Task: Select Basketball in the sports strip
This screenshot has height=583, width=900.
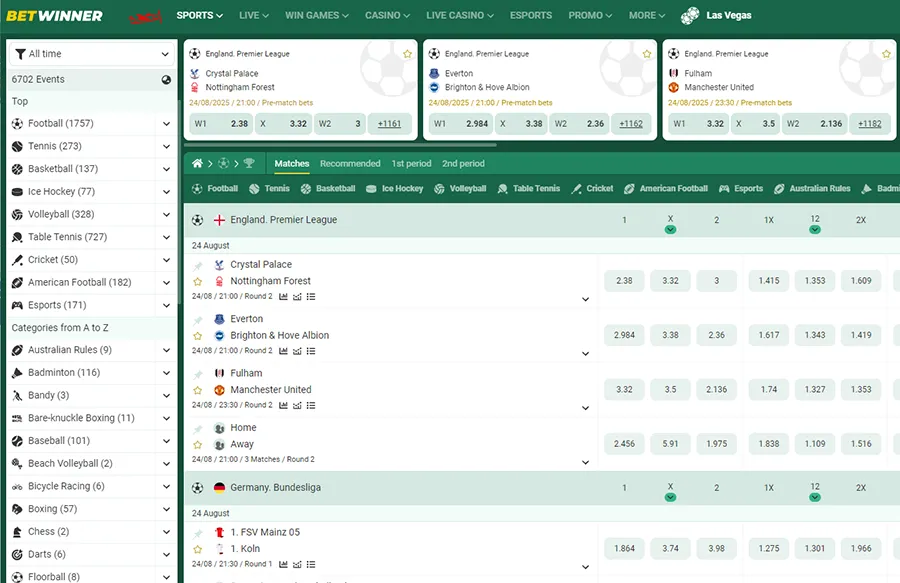Action: [x=328, y=189]
